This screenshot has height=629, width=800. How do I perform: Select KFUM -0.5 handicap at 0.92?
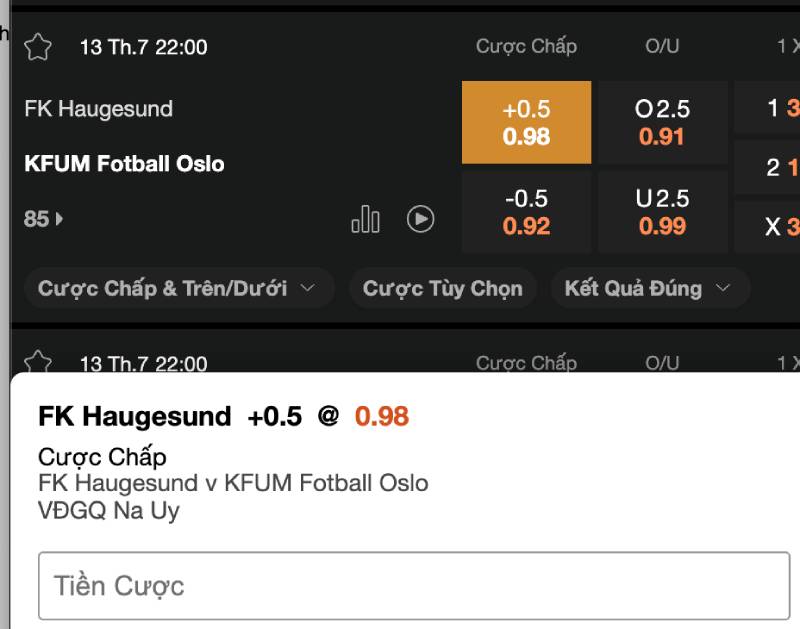526,212
